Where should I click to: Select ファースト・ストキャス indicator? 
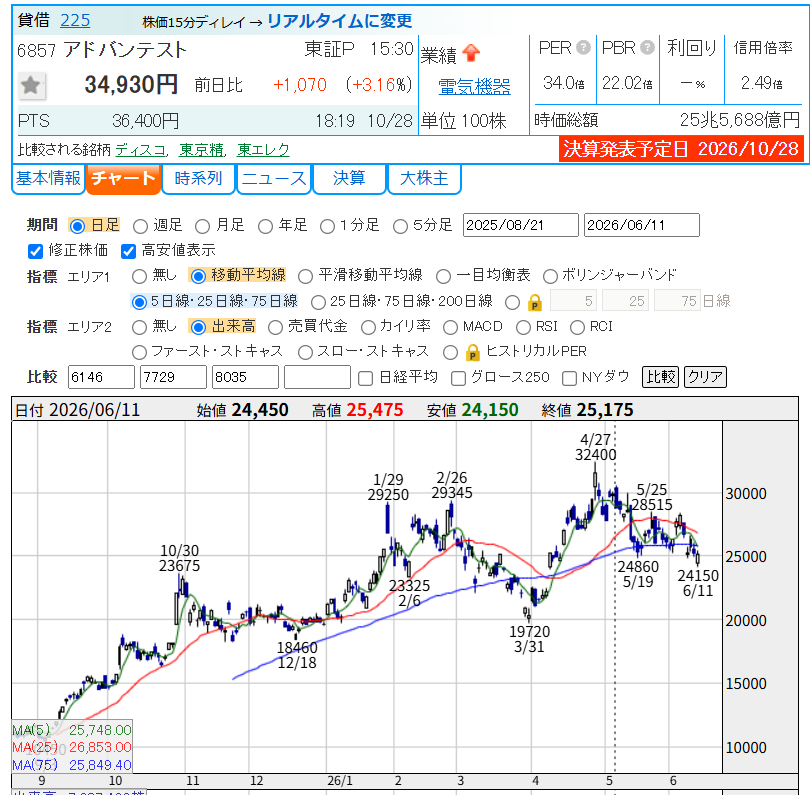tap(139, 352)
